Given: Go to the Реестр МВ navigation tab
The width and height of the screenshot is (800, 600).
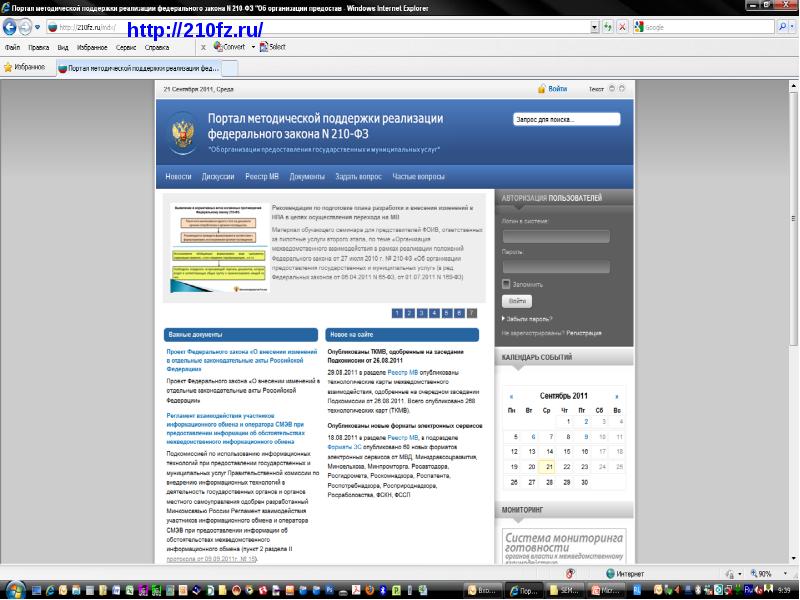Looking at the screenshot, I should [262, 176].
